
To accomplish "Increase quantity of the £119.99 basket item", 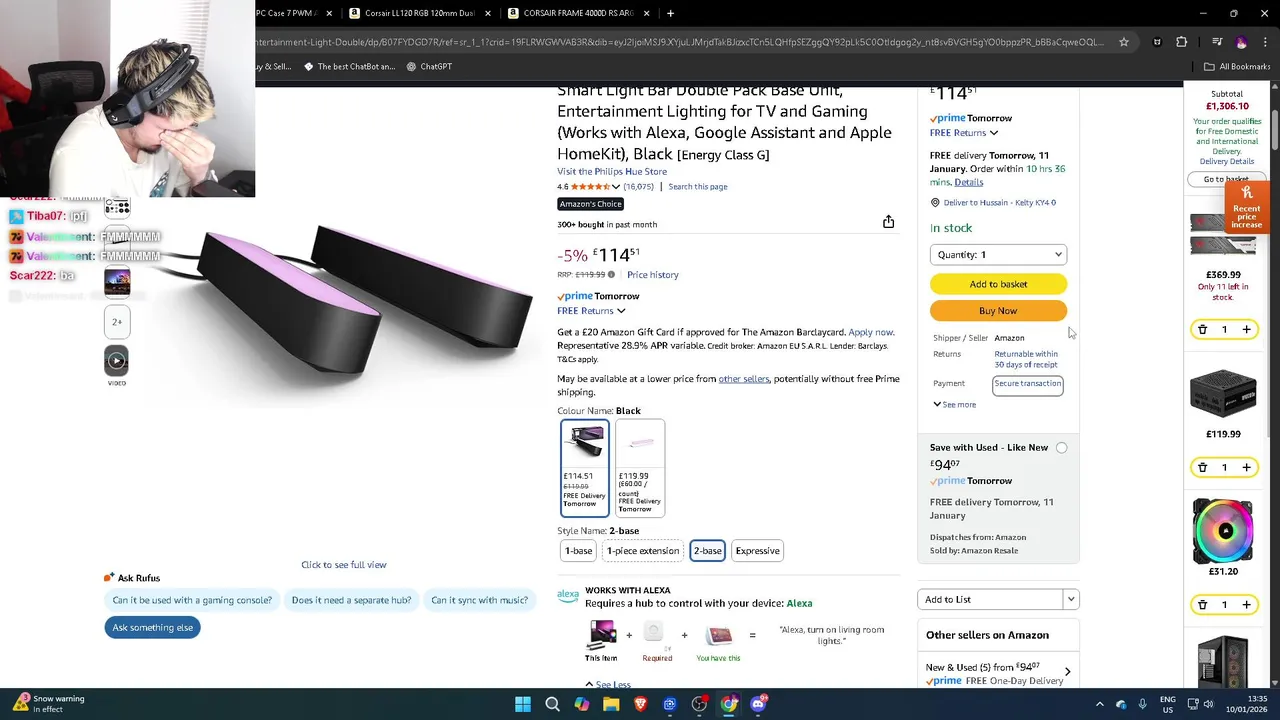I will point(1246,467).
